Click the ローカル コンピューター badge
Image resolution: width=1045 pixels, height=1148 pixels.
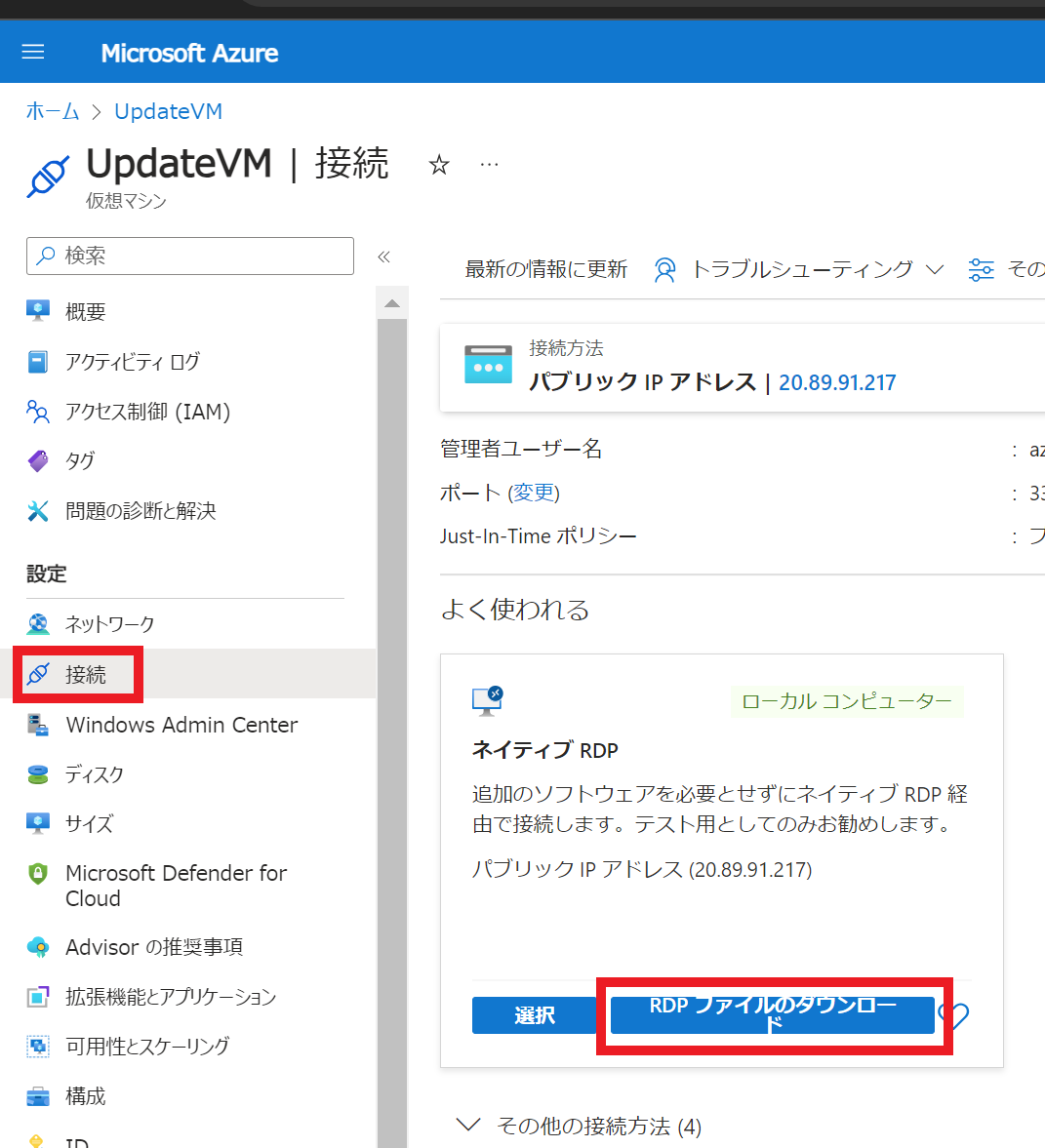[847, 701]
